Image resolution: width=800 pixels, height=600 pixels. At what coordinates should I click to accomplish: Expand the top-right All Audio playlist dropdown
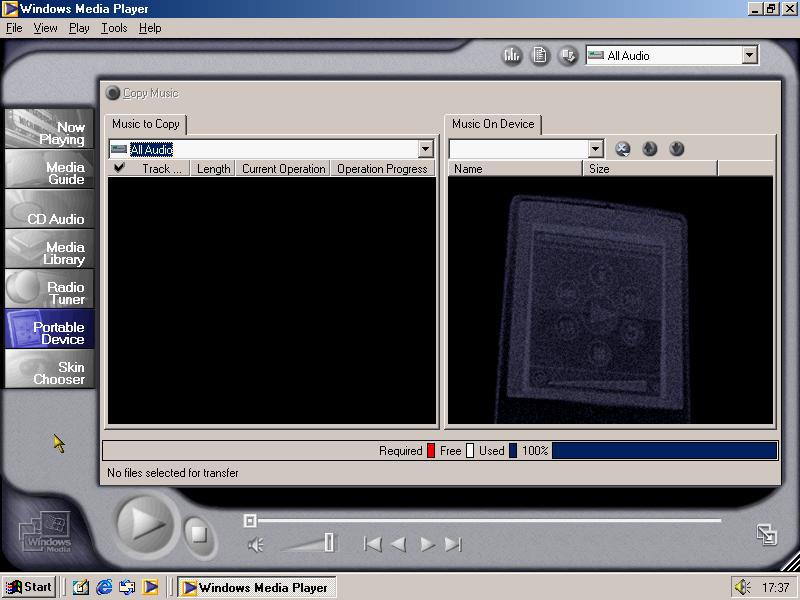click(750, 56)
